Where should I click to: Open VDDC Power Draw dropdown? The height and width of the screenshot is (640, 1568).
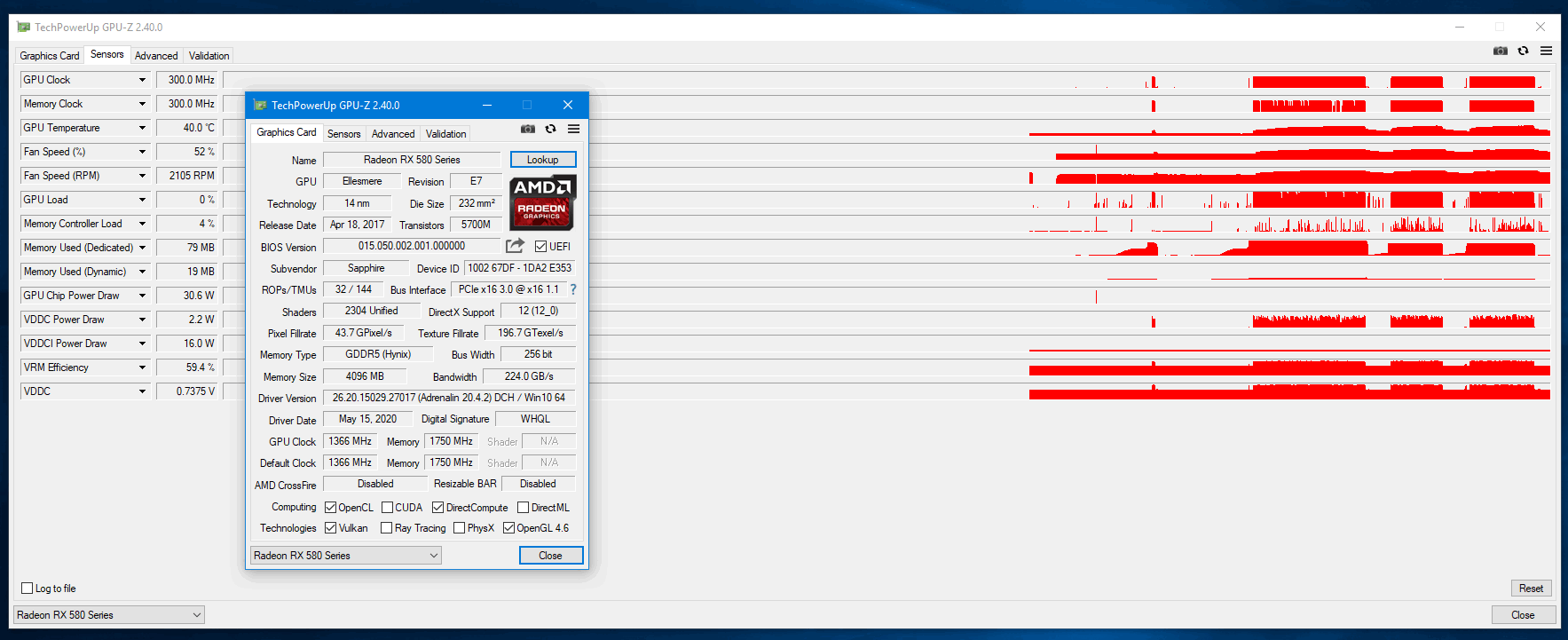pyautogui.click(x=142, y=320)
